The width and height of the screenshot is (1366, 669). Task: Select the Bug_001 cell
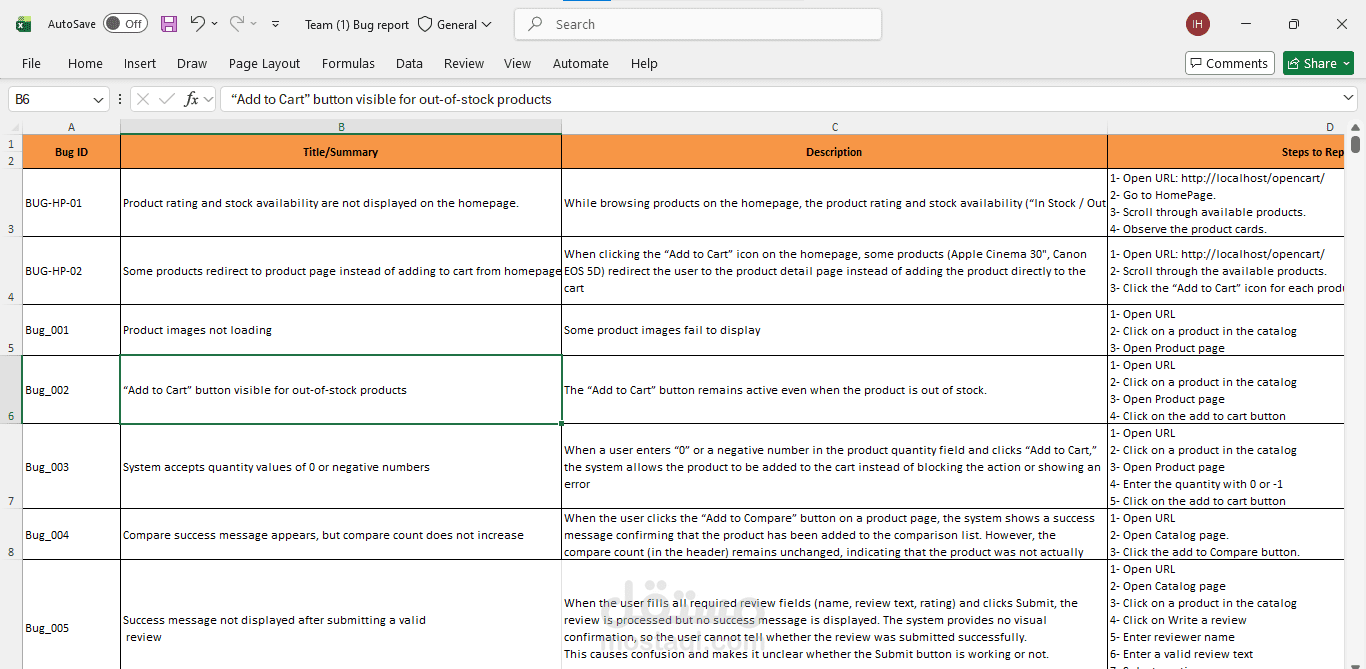point(71,330)
